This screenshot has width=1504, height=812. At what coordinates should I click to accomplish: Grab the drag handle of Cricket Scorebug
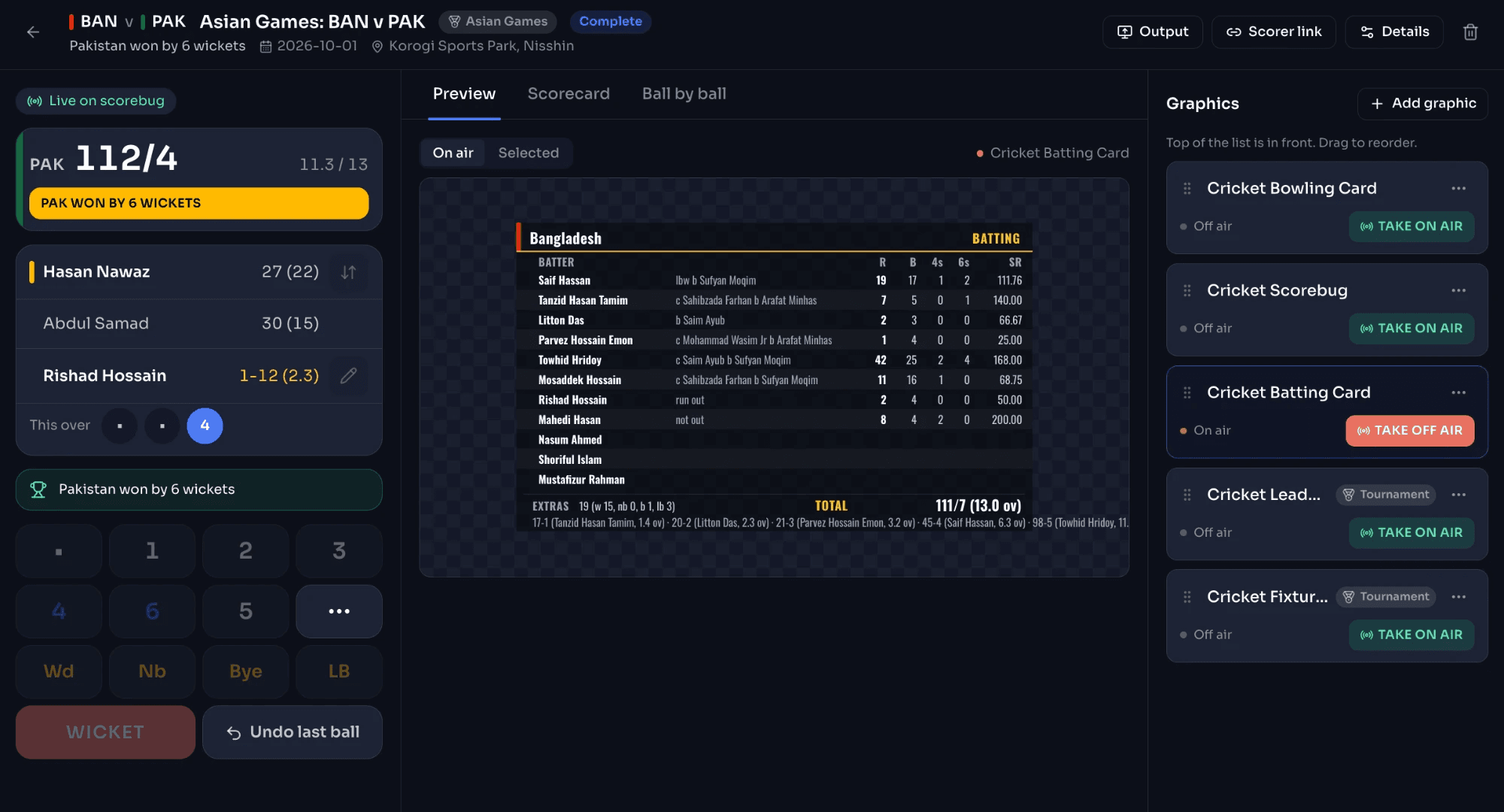click(1187, 291)
